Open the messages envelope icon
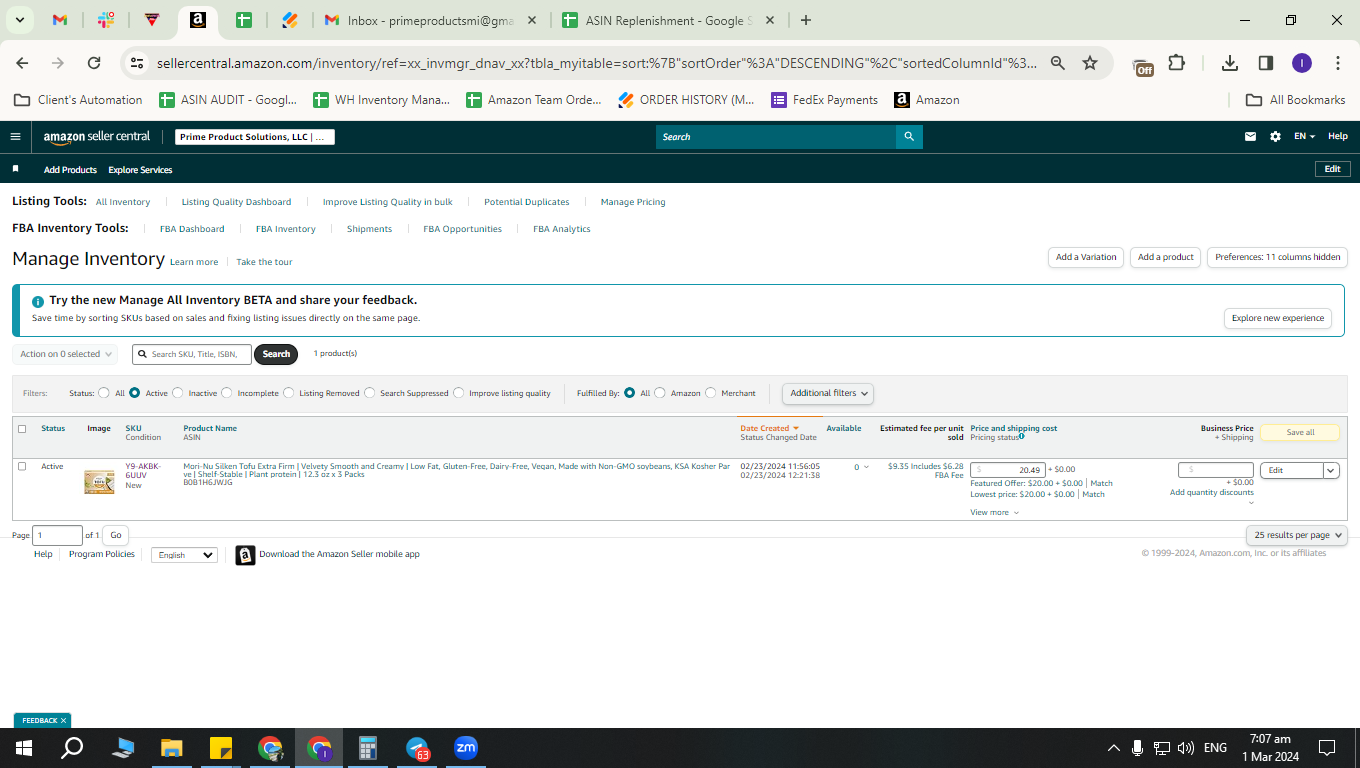Viewport: 1360px width, 768px height. pyautogui.click(x=1250, y=137)
